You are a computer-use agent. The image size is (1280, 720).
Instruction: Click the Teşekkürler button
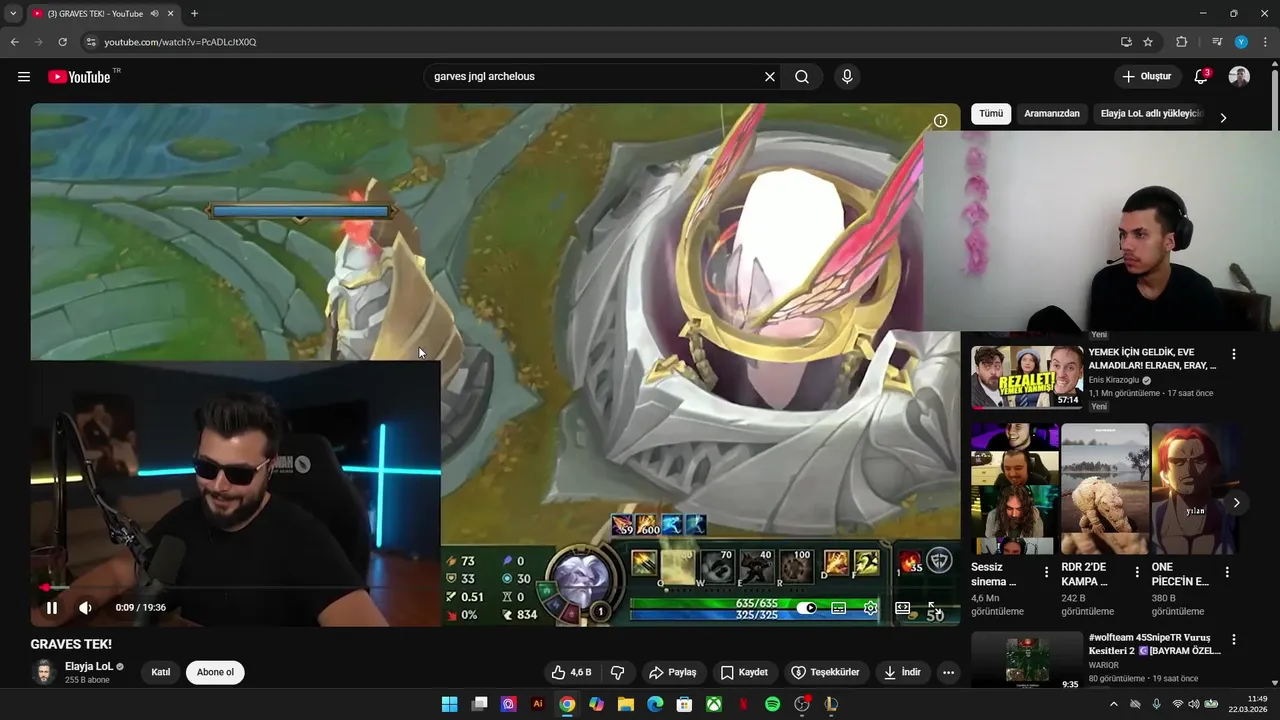pos(826,672)
